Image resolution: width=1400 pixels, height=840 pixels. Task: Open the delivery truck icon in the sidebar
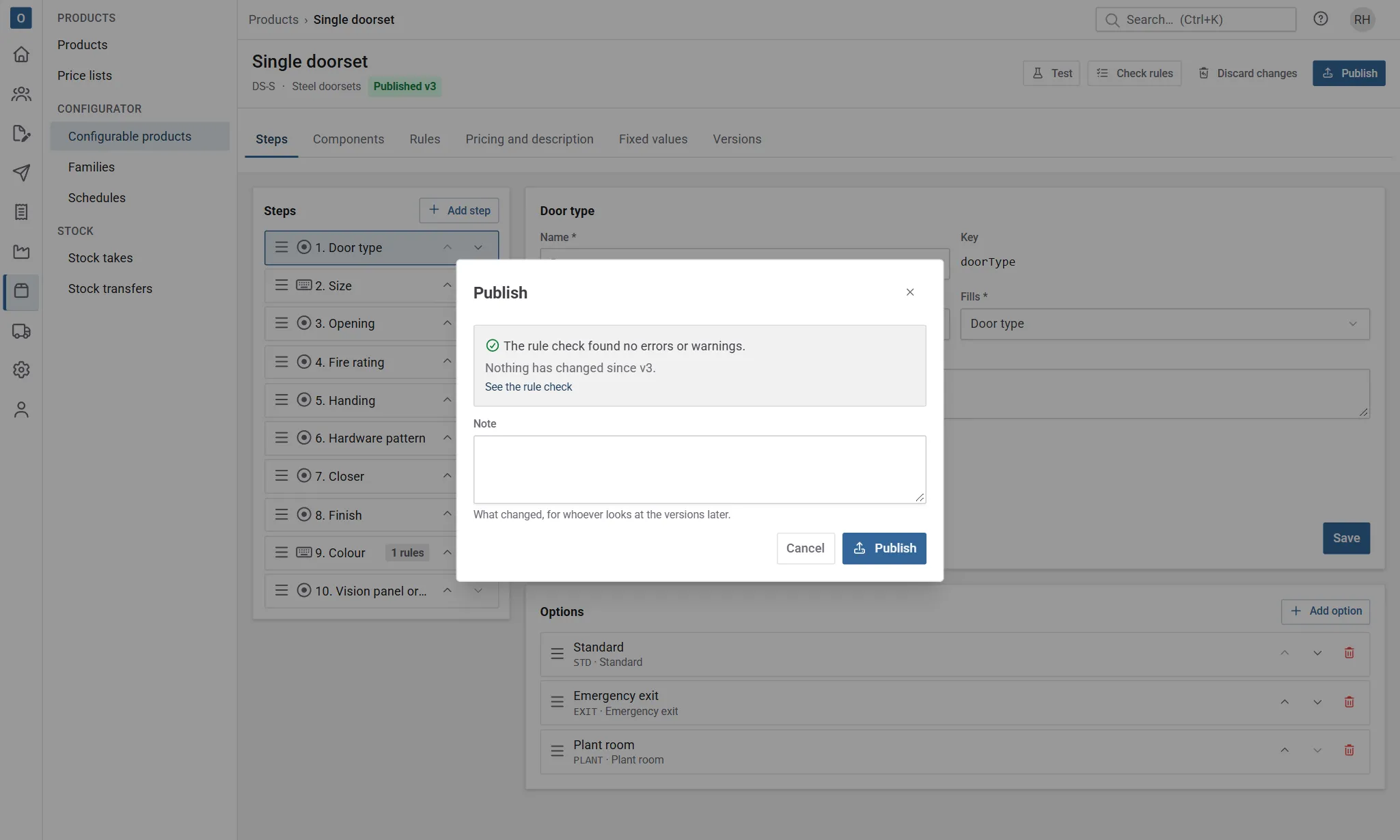(x=21, y=331)
